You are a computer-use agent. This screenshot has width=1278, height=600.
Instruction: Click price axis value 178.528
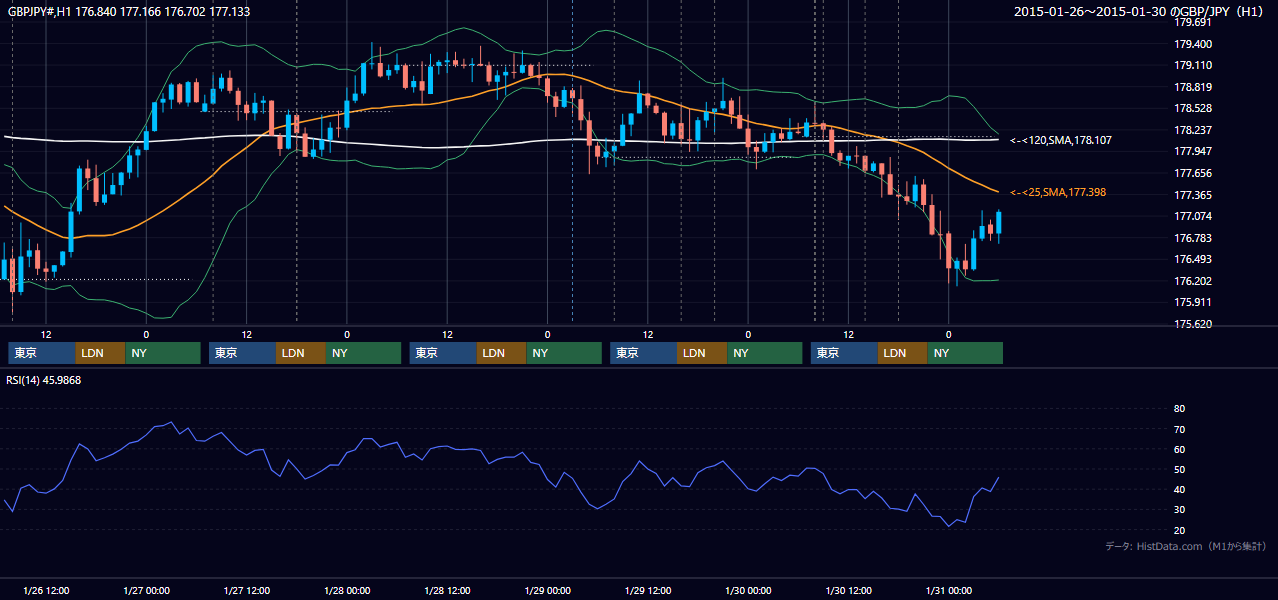[1193, 108]
